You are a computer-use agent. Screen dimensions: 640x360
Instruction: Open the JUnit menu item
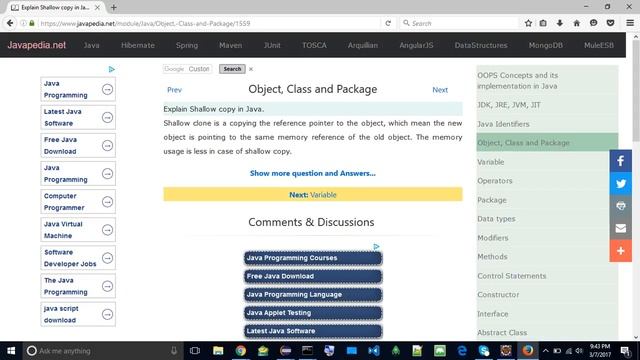pos(272,45)
